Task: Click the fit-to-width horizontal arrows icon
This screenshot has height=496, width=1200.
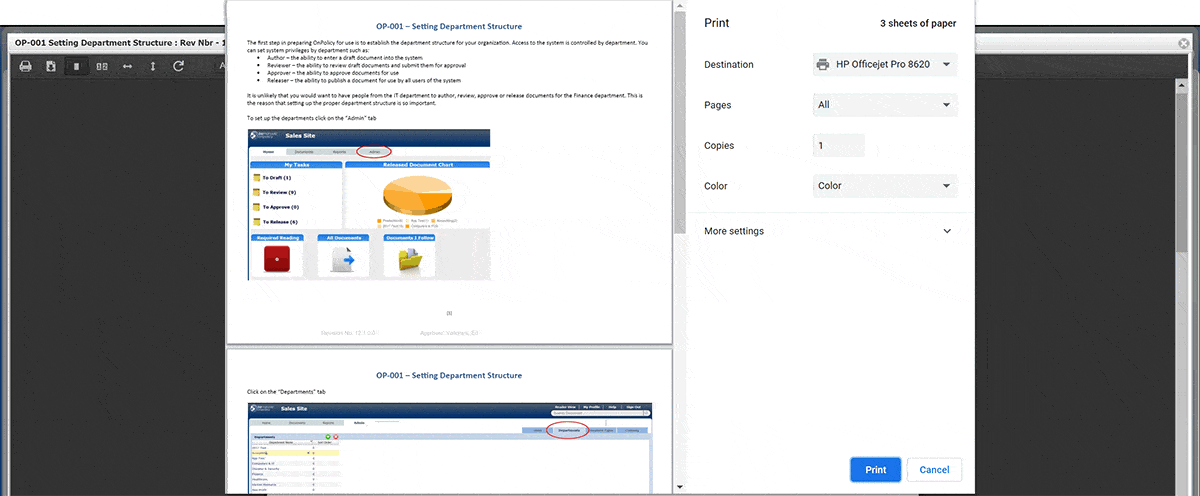Action: (x=127, y=66)
